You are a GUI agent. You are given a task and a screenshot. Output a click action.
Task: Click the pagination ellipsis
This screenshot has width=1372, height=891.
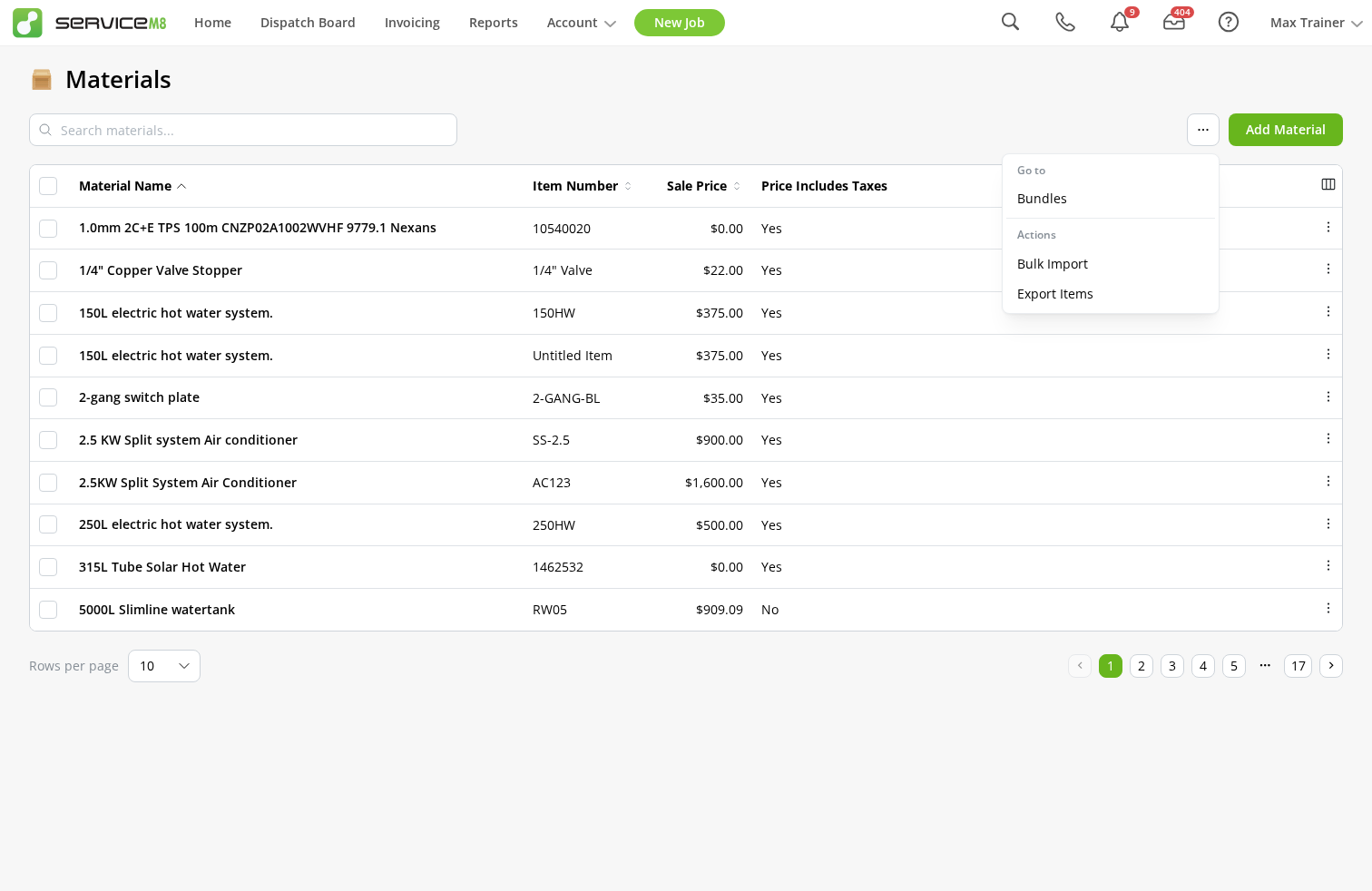1265,665
